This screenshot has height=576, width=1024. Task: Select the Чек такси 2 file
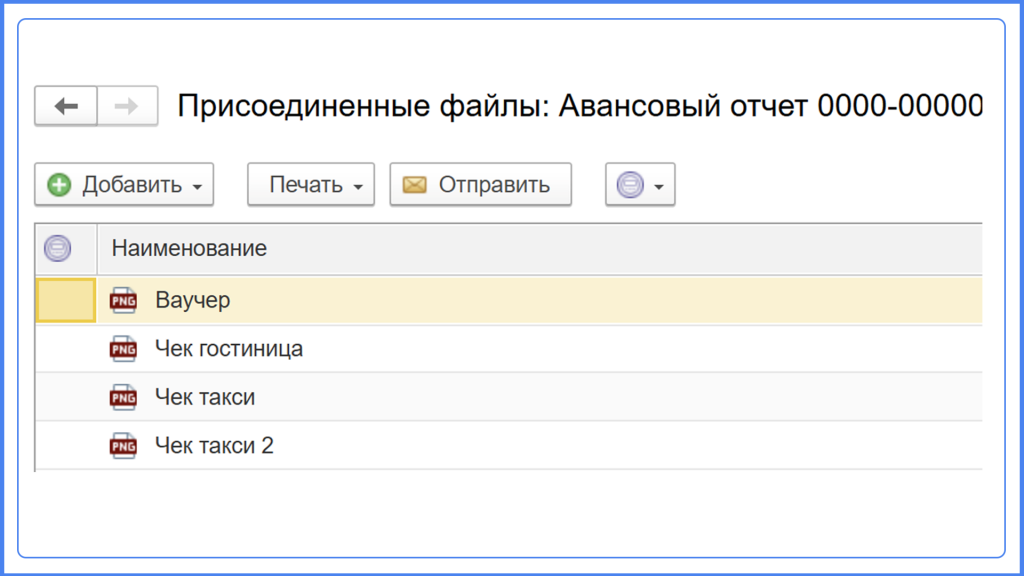(214, 445)
